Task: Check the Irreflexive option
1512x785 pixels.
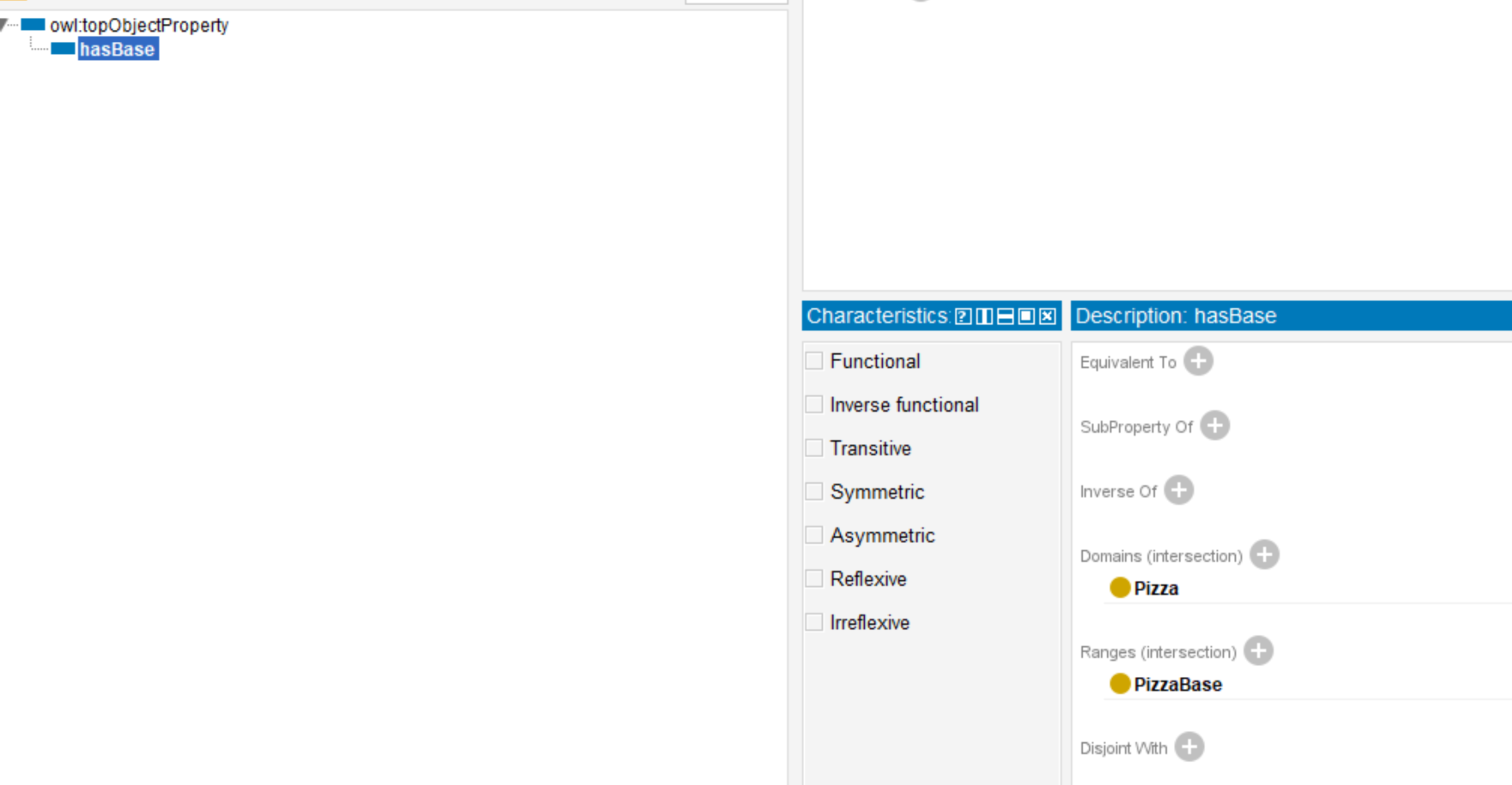Action: (x=814, y=622)
